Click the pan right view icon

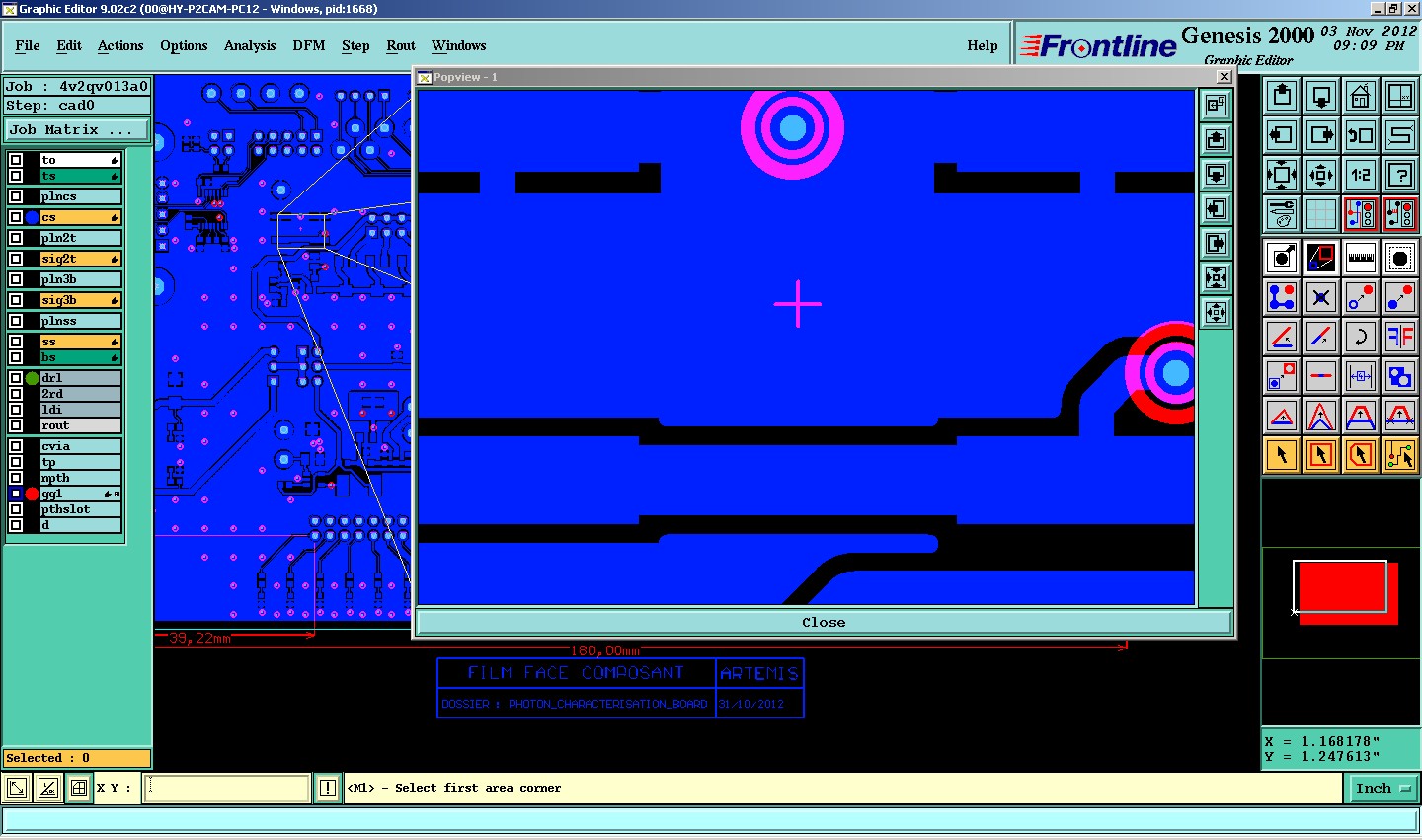click(x=1321, y=135)
